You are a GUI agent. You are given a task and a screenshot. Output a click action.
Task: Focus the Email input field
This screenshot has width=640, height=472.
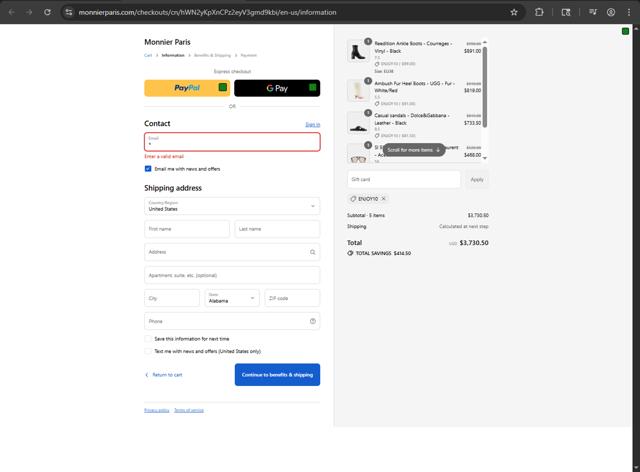coord(232,142)
